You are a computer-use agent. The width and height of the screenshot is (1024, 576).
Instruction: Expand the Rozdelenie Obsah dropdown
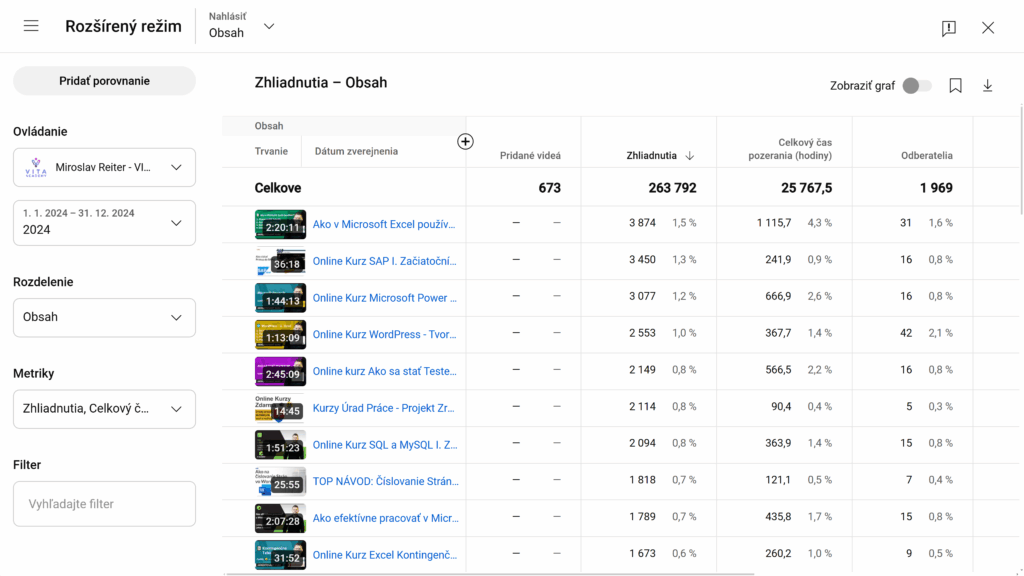point(104,317)
